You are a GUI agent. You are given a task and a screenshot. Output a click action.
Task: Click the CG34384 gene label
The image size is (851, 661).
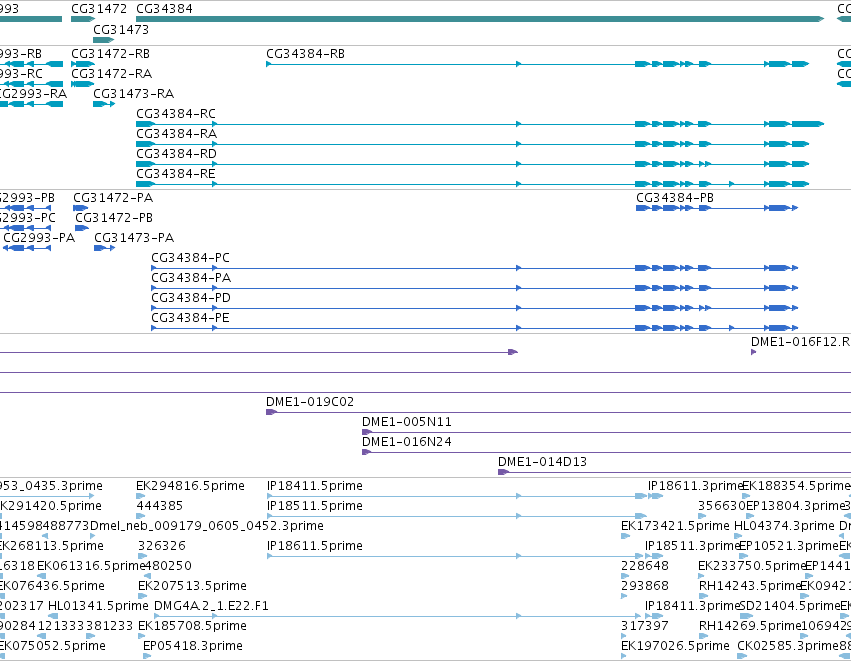tap(164, 9)
